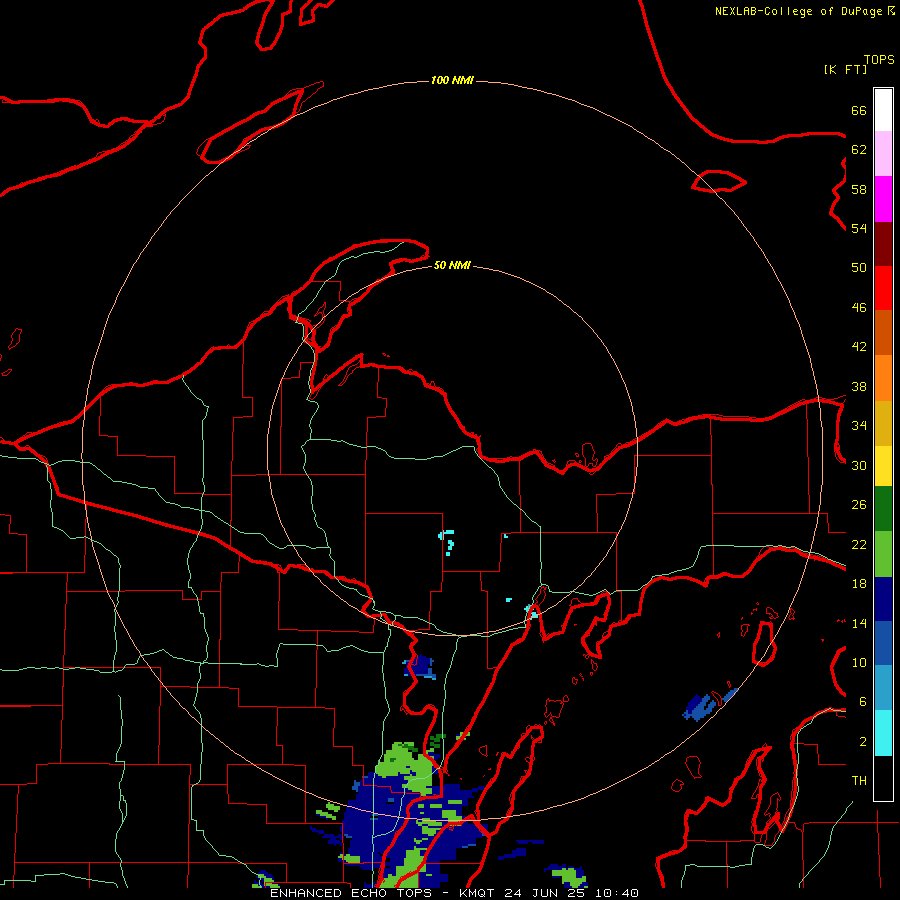The width and height of the screenshot is (900, 900).
Task: Click the cyan legend swatch
Action: click(x=883, y=733)
